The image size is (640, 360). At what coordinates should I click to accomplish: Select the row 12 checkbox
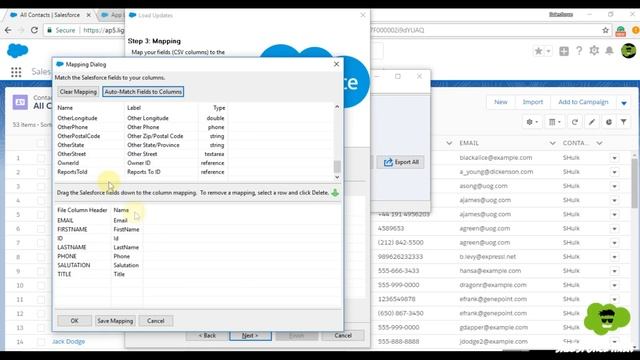tap(41, 313)
